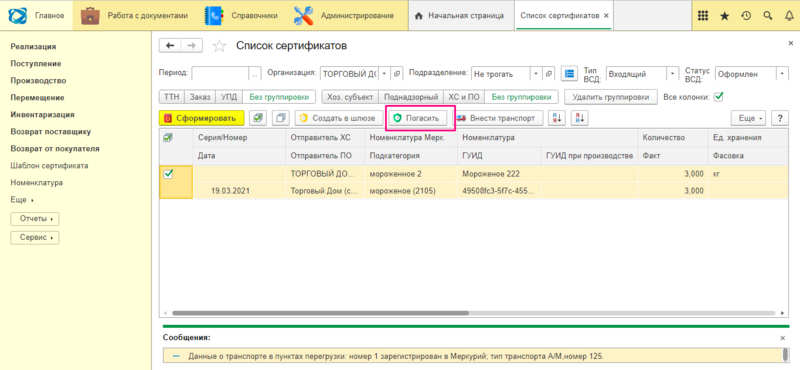
Task: Switch to 'Начальная страница' tab
Action: 459,15
